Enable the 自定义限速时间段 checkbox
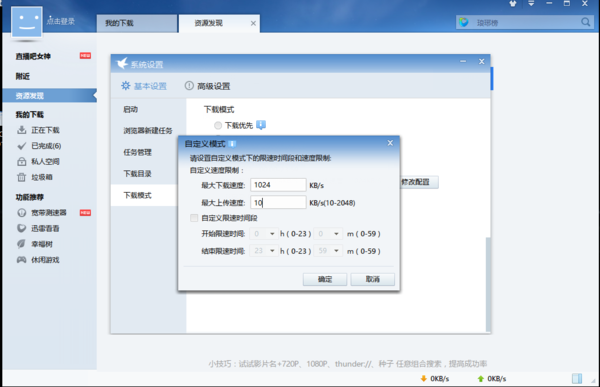This screenshot has width=600, height=387. (x=194, y=218)
